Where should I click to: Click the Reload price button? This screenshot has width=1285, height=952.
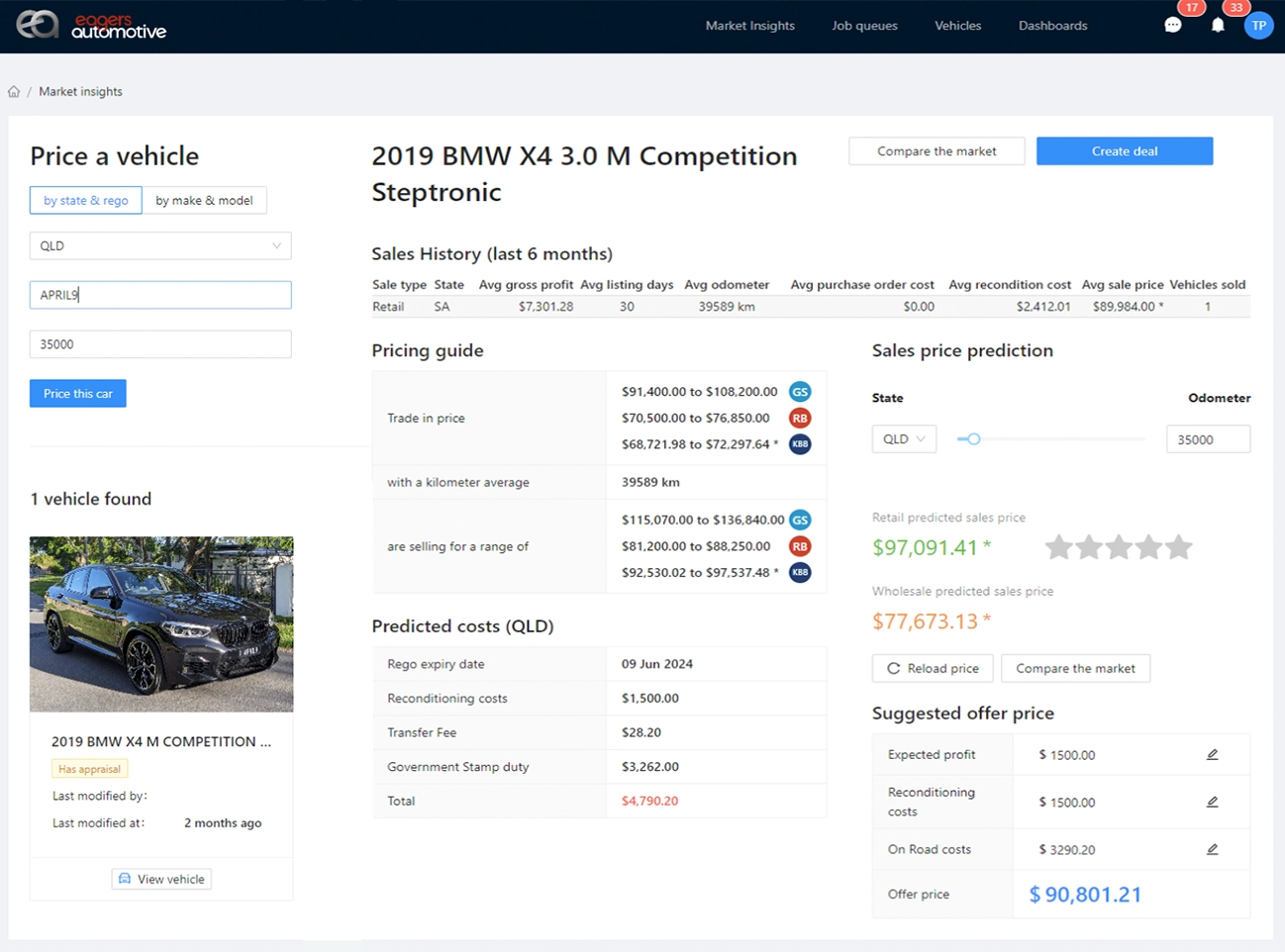pos(933,668)
